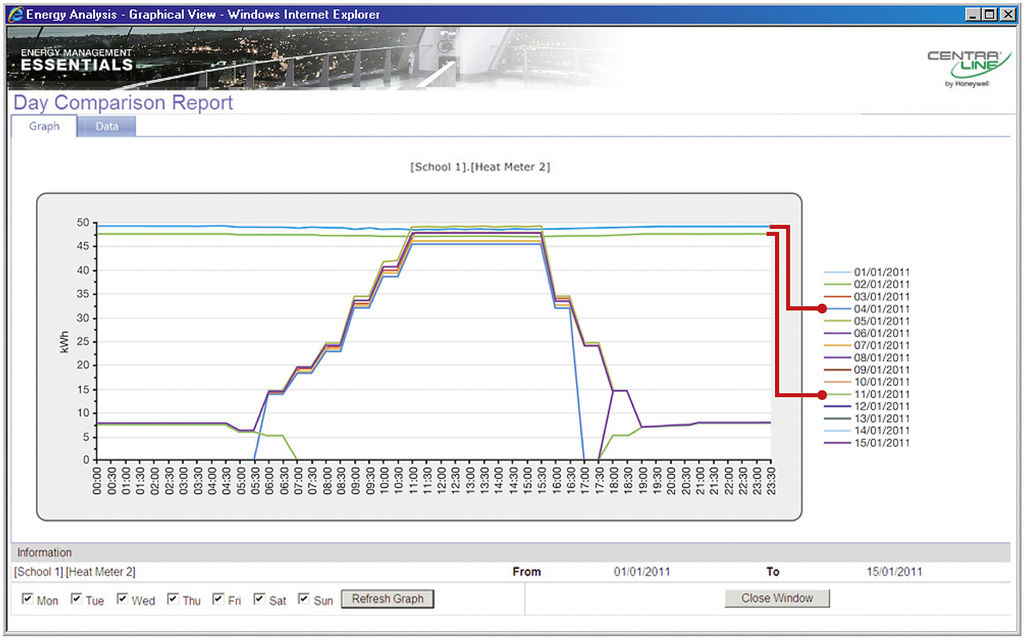This screenshot has height=638, width=1024.
Task: Click the 15/01/2011 legend item
Action: (x=882, y=443)
